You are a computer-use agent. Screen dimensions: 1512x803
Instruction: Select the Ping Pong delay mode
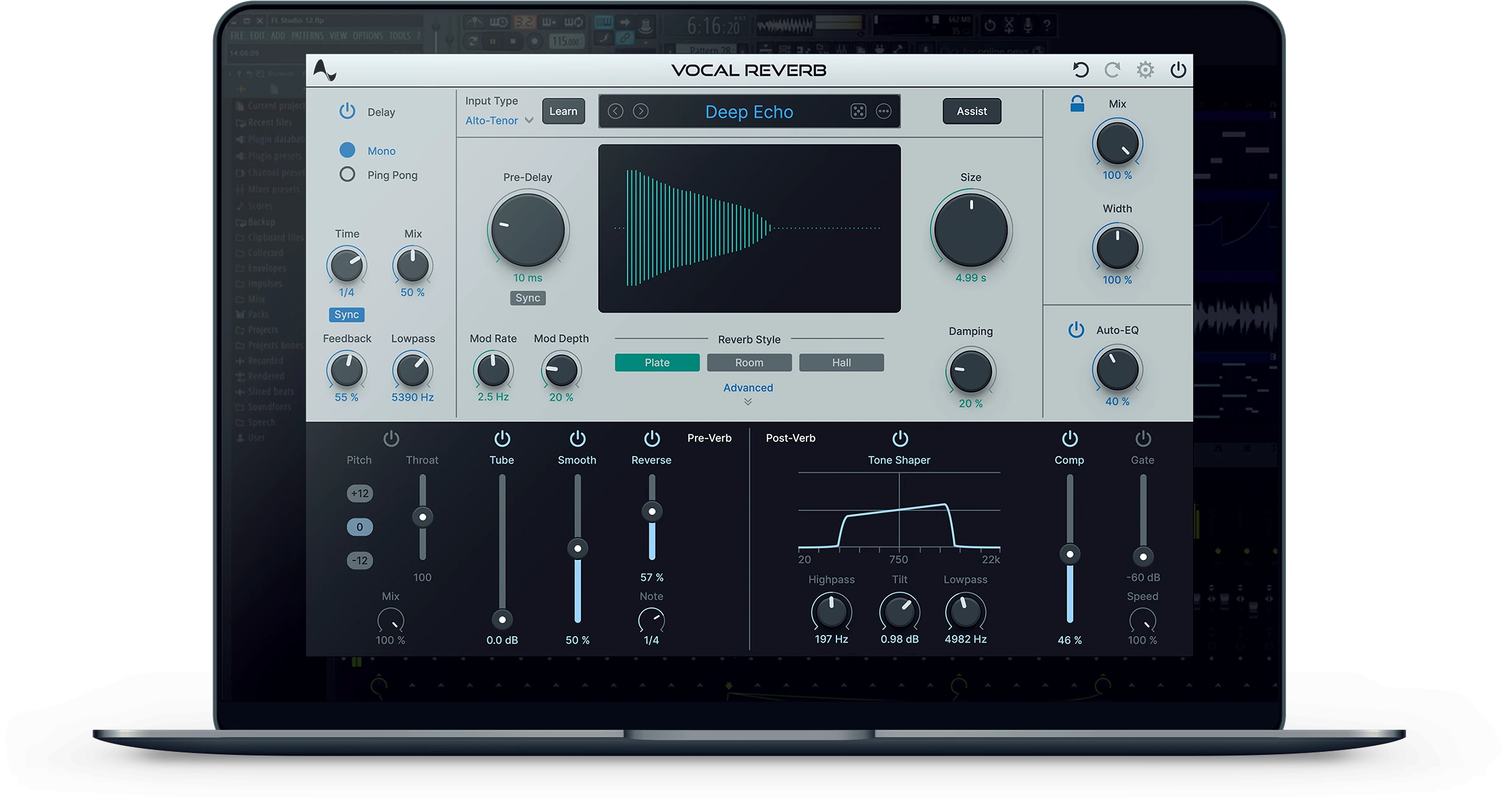347,175
